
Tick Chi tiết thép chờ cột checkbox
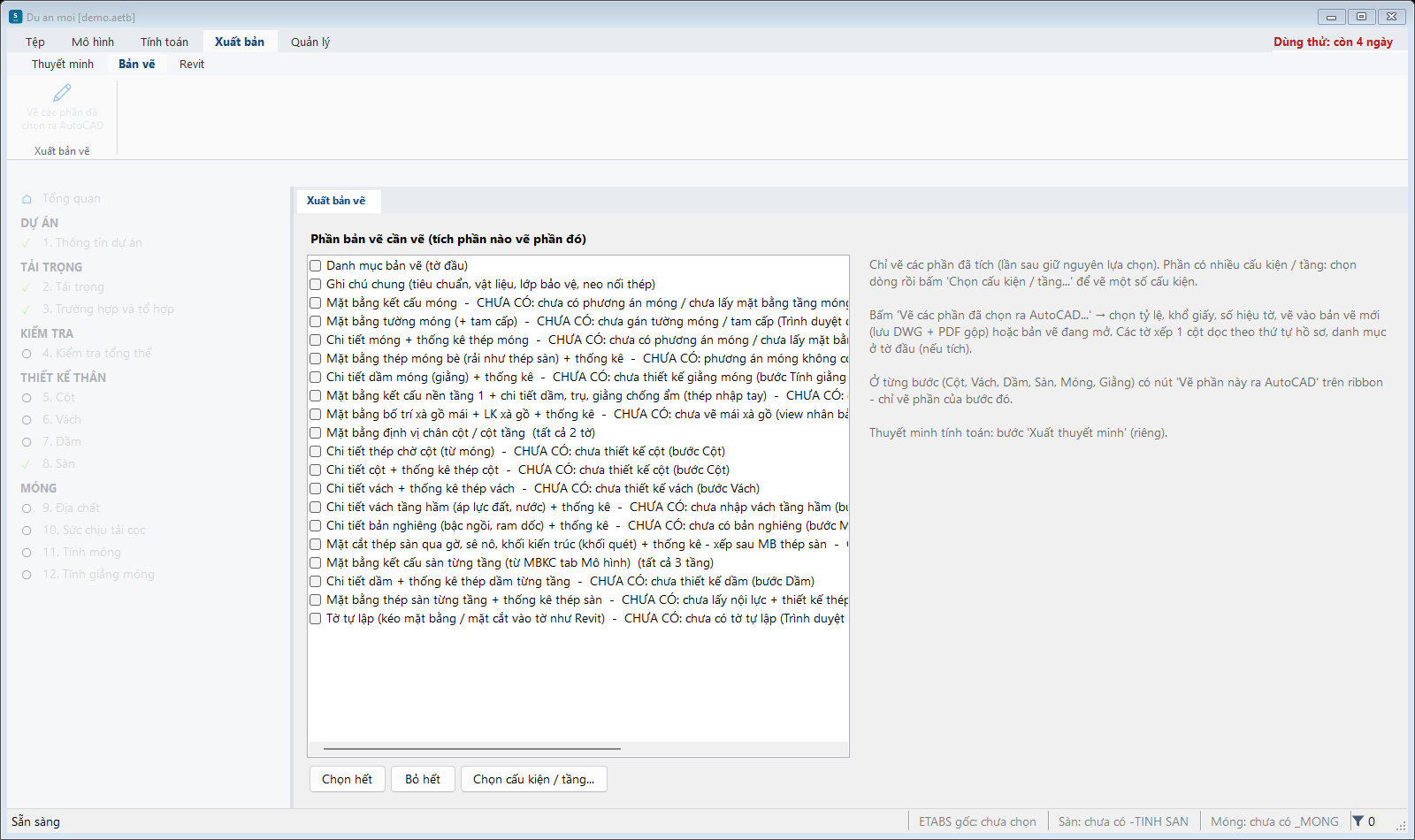point(315,451)
